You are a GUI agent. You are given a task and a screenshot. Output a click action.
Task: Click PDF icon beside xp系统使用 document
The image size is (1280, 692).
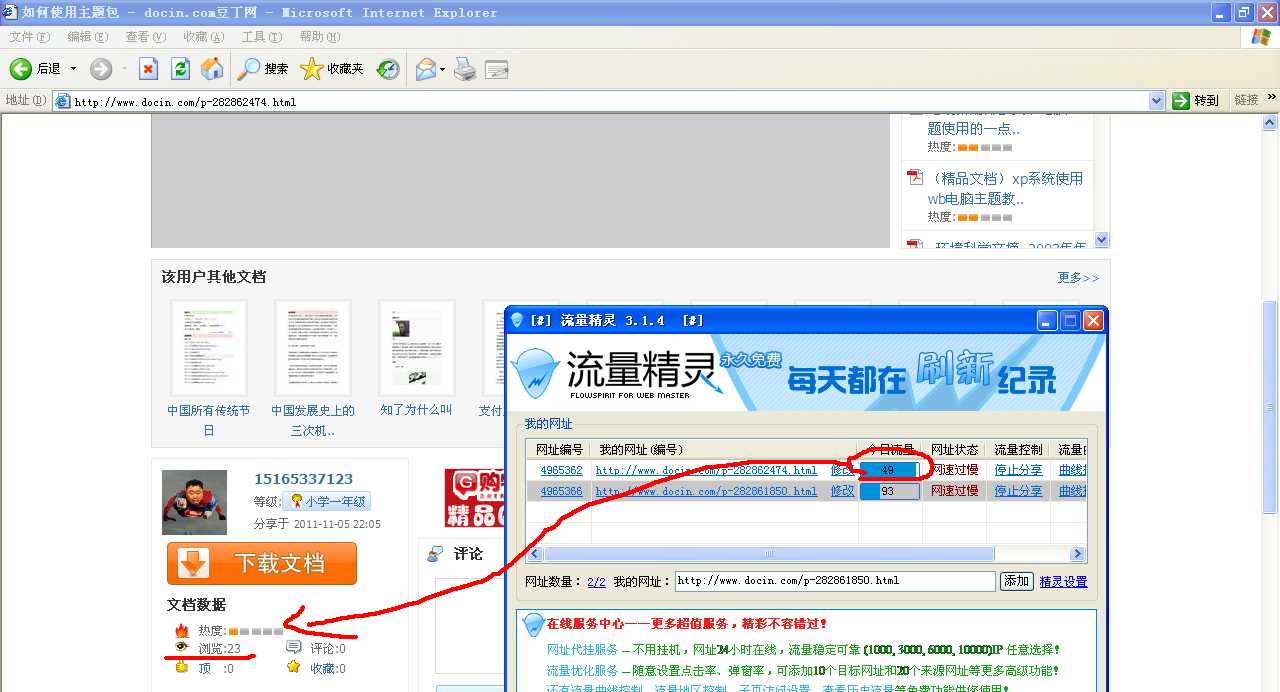[x=914, y=178]
